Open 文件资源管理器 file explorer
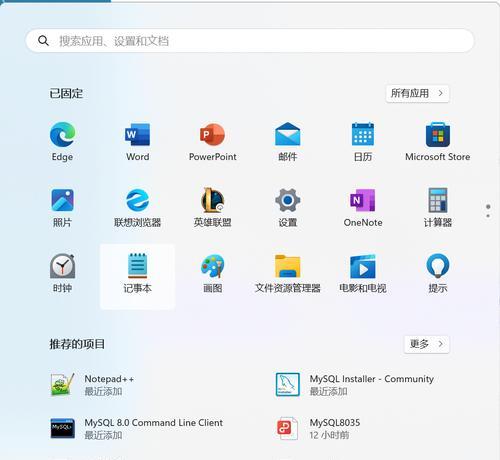500x460 pixels. 288,273
